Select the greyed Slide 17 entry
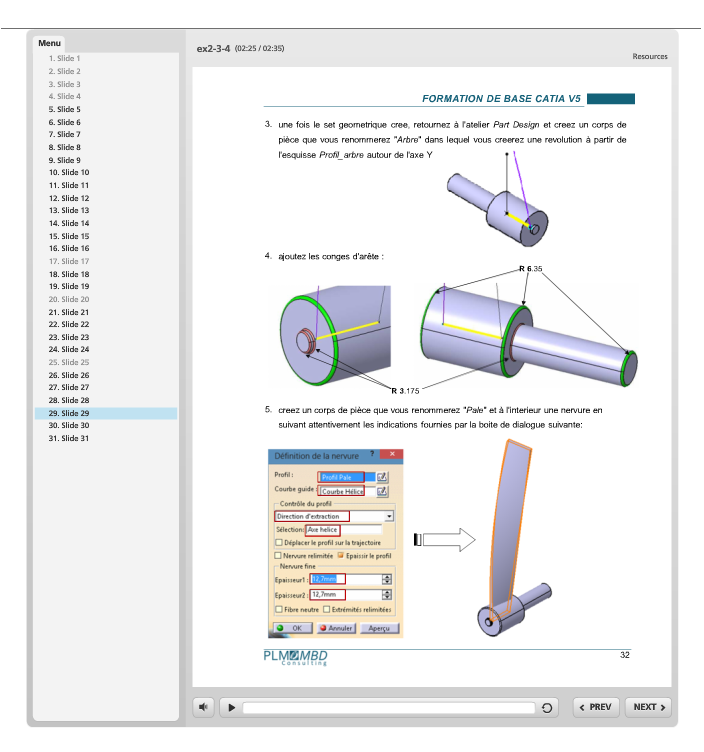This screenshot has height=752, width=704. coord(69,261)
